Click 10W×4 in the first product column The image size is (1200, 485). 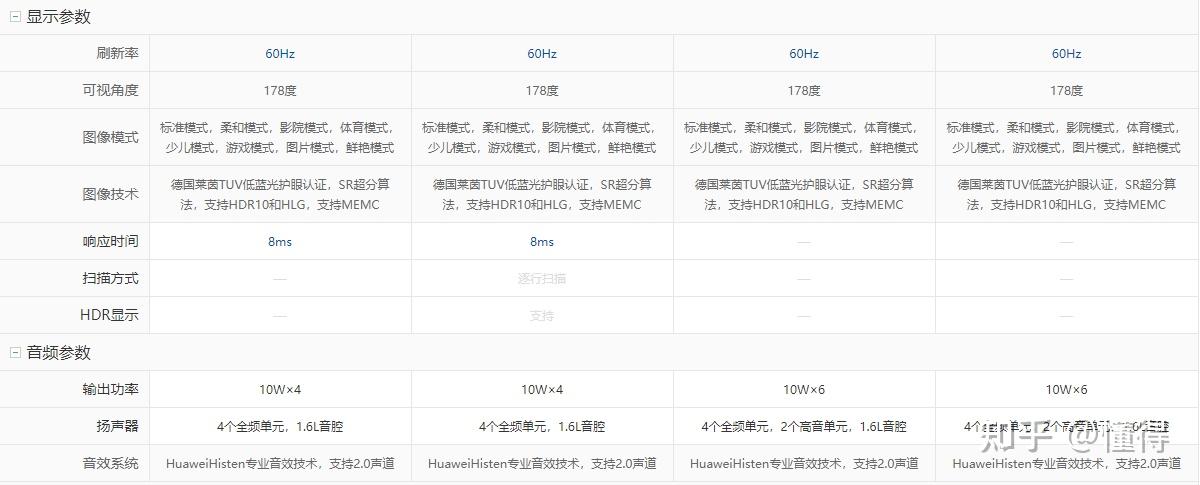[x=280, y=389]
